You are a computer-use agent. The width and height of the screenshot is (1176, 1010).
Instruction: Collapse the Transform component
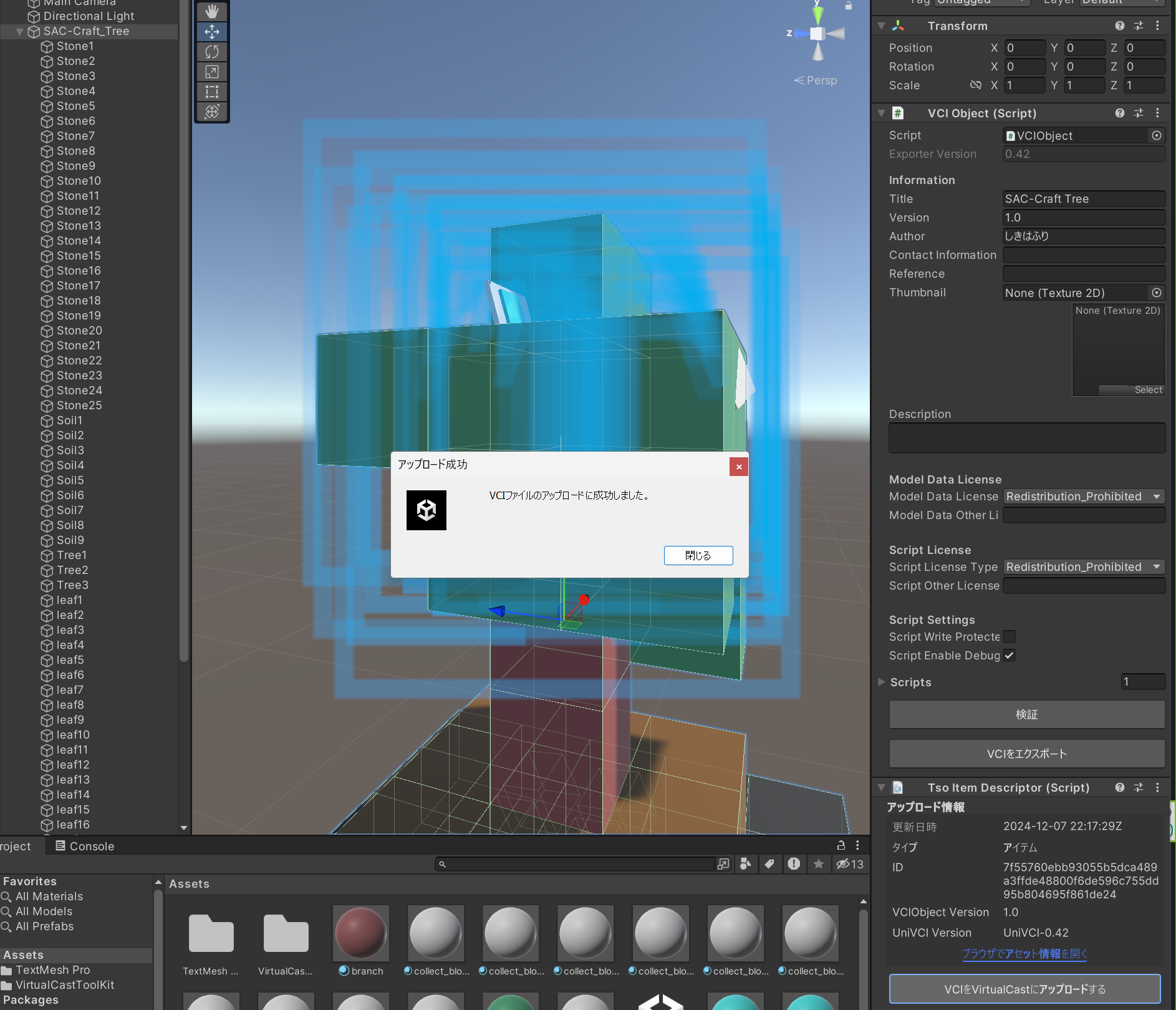pos(881,26)
